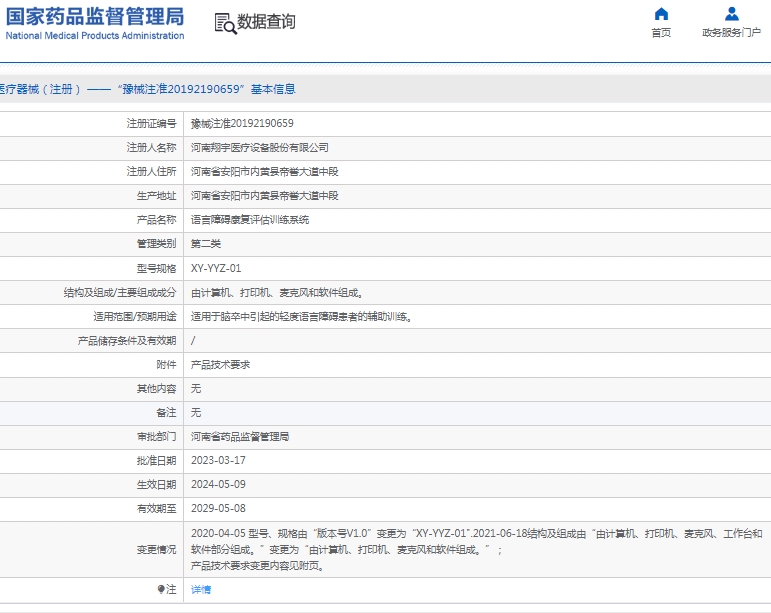Click the 结构及组成/主要组成成分 label
This screenshot has height=613, width=771.
tap(119, 292)
